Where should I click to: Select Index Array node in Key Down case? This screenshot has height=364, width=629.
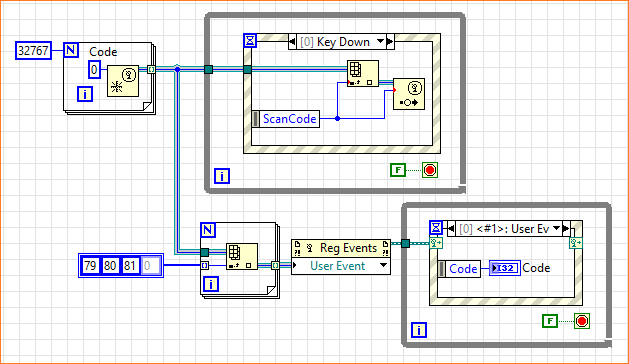coord(363,73)
